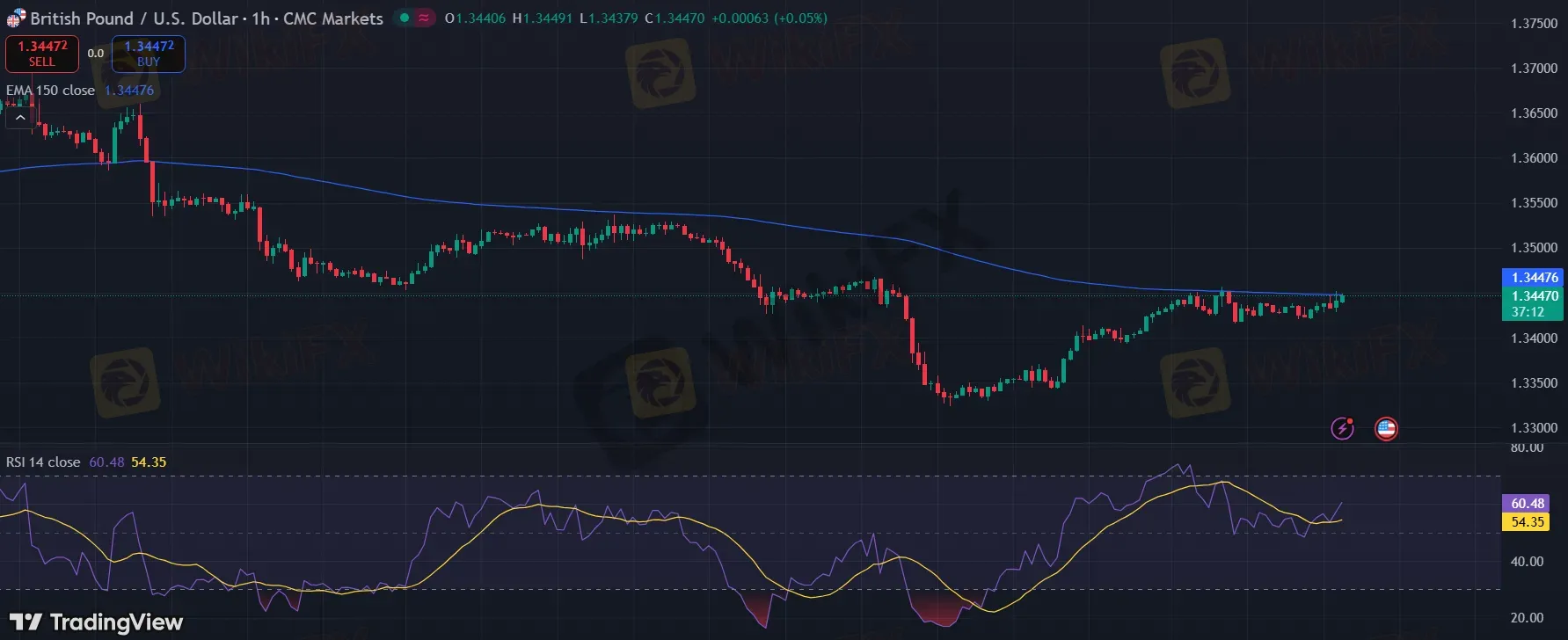Click the purple RSI 60.48 axis label
This screenshot has width=1568, height=640.
1528,504
